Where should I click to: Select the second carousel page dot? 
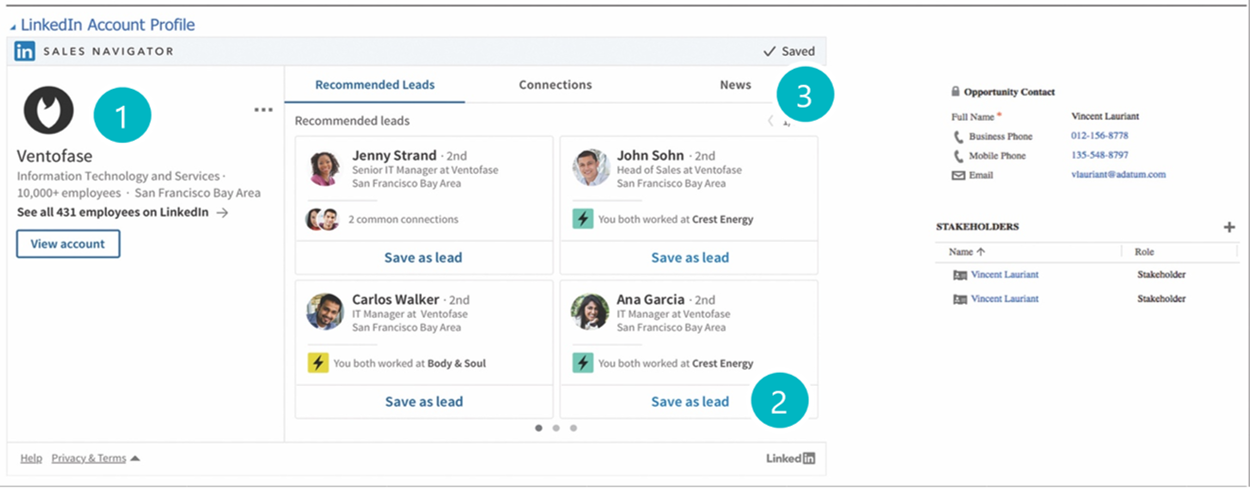(556, 428)
